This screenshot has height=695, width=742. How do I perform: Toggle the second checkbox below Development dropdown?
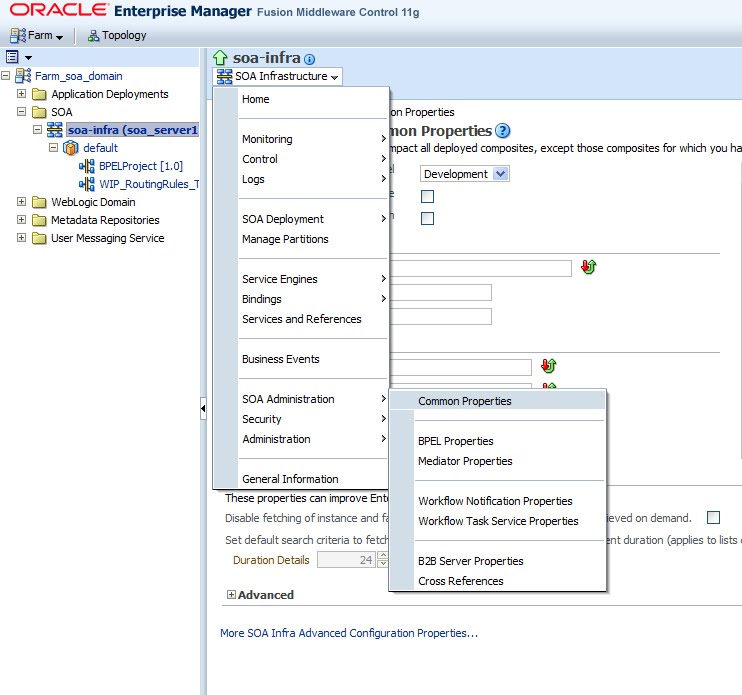427,218
